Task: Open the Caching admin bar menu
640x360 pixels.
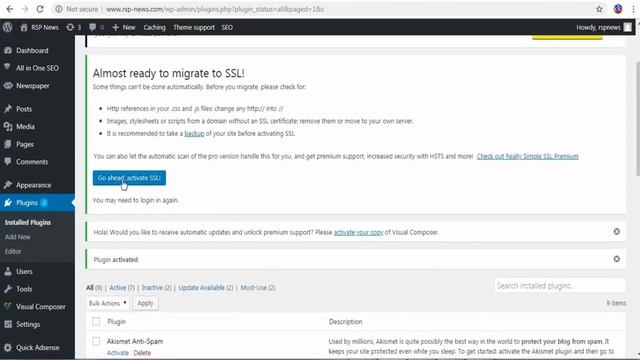Action: pos(154,27)
